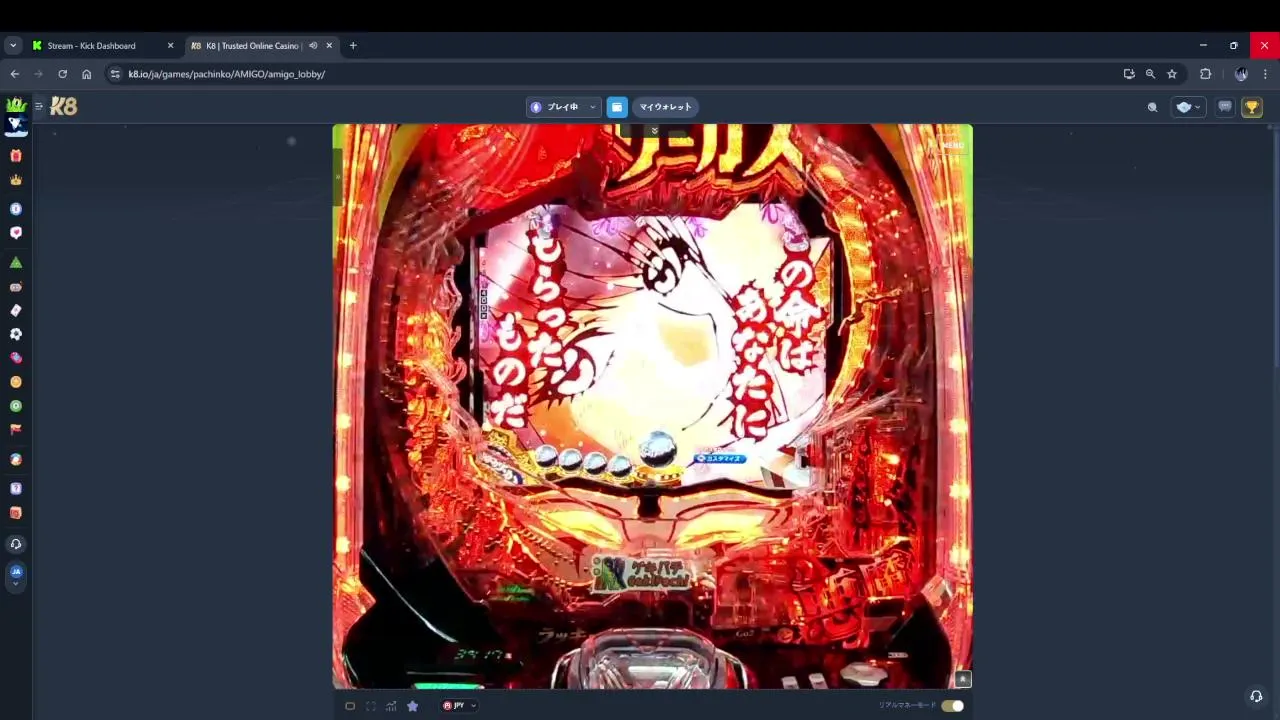Open the soccer ball sports icon
The image size is (1280, 720).
pos(15,334)
